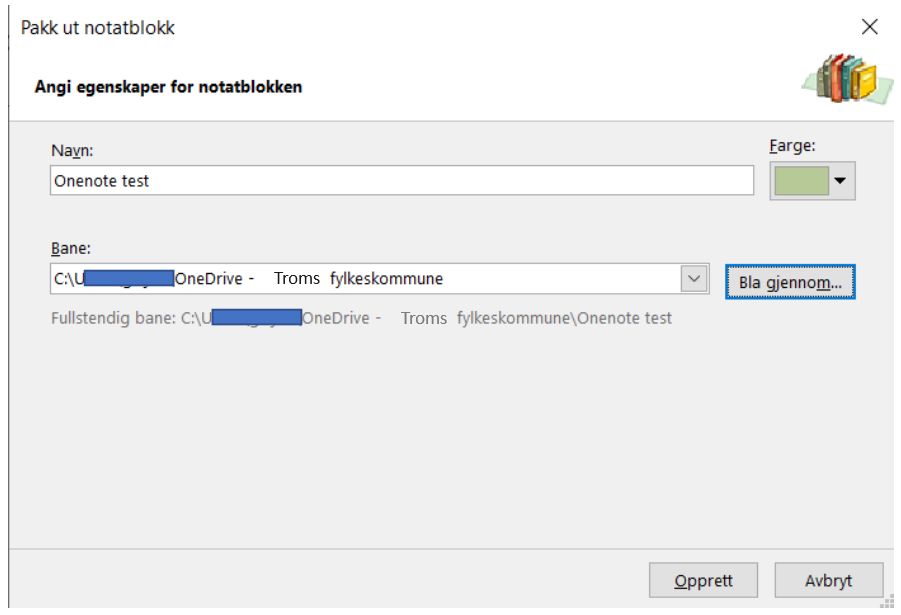Expand the Bane path dropdown chevron
This screenshot has width=901, height=615.
click(694, 279)
